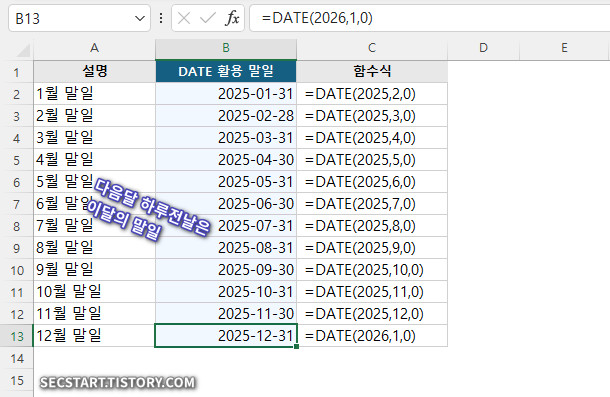Screen dimensions: 610x397
Task: Select row 5 header
Action: point(16,160)
